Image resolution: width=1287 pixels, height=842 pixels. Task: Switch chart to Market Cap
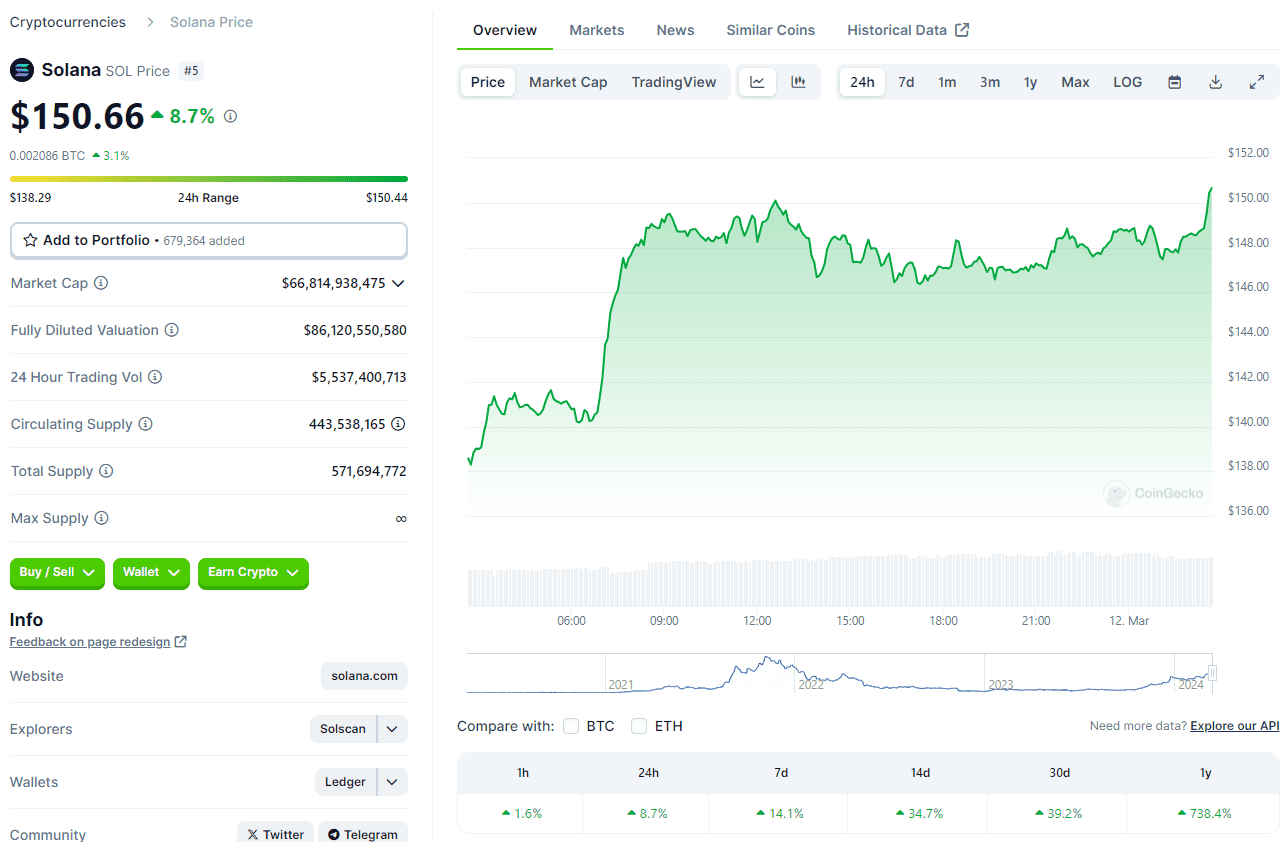[568, 82]
